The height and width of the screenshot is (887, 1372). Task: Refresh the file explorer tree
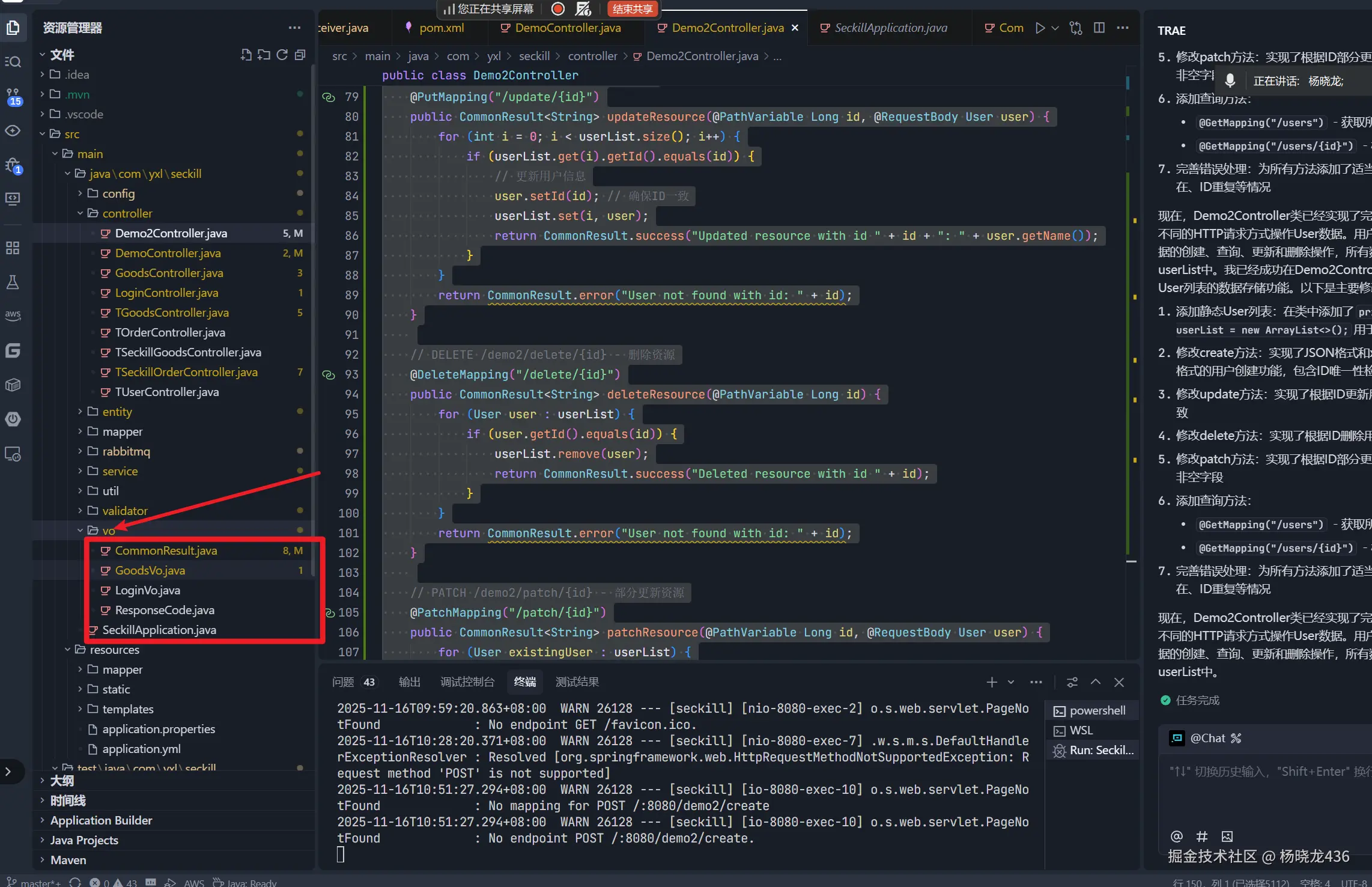pyautogui.click(x=282, y=55)
